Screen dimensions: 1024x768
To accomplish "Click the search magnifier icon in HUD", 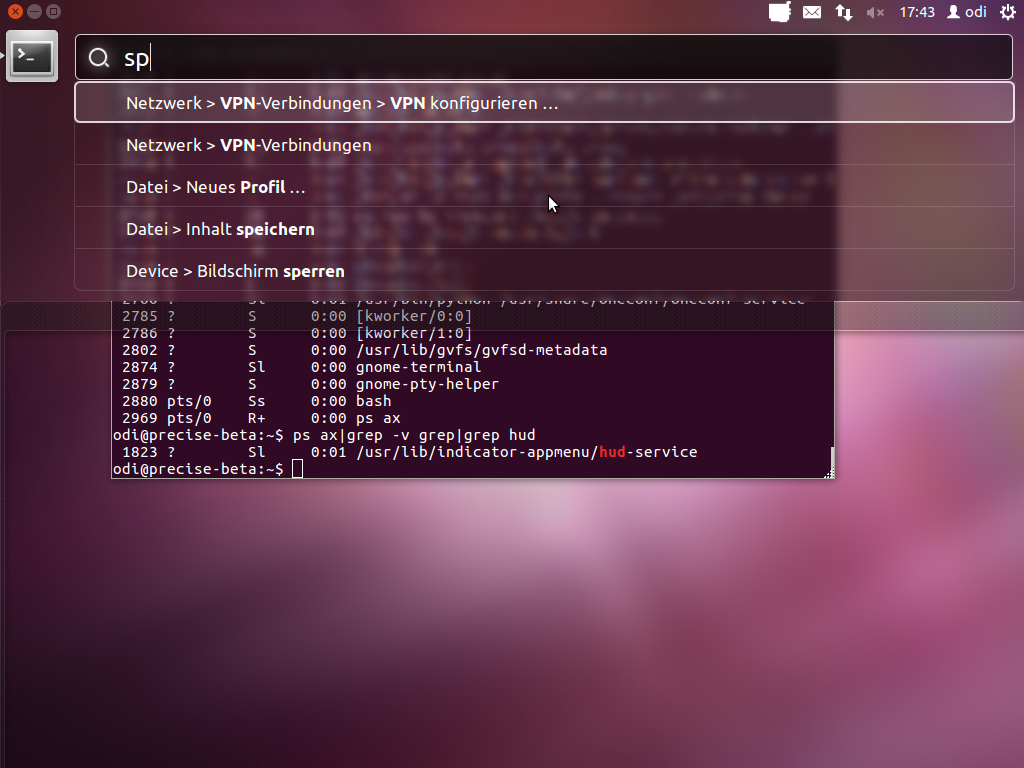I will tap(99, 58).
